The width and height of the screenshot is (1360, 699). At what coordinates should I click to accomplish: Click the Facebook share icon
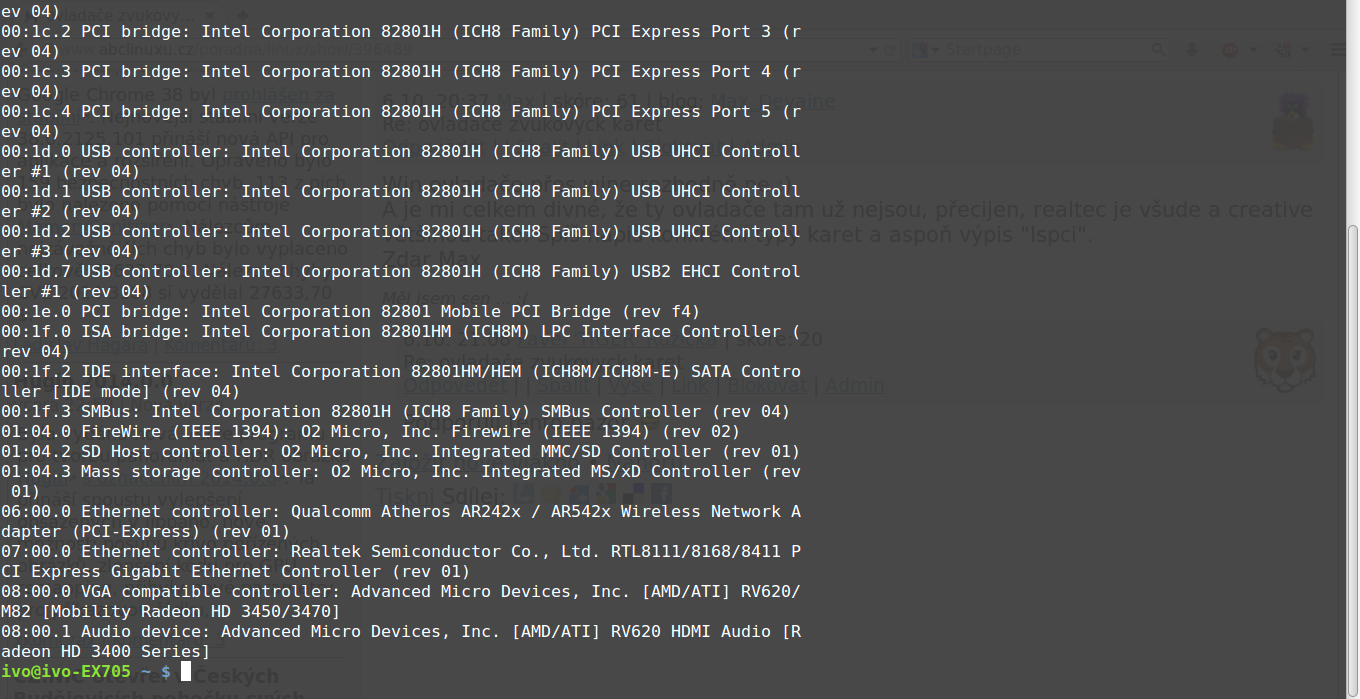661,495
